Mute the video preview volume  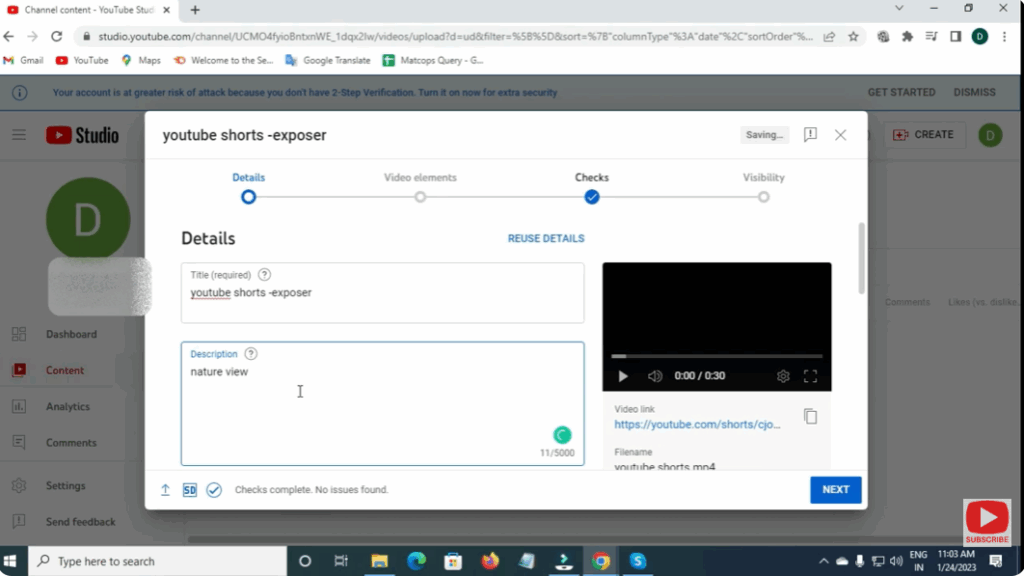pyautogui.click(x=655, y=376)
